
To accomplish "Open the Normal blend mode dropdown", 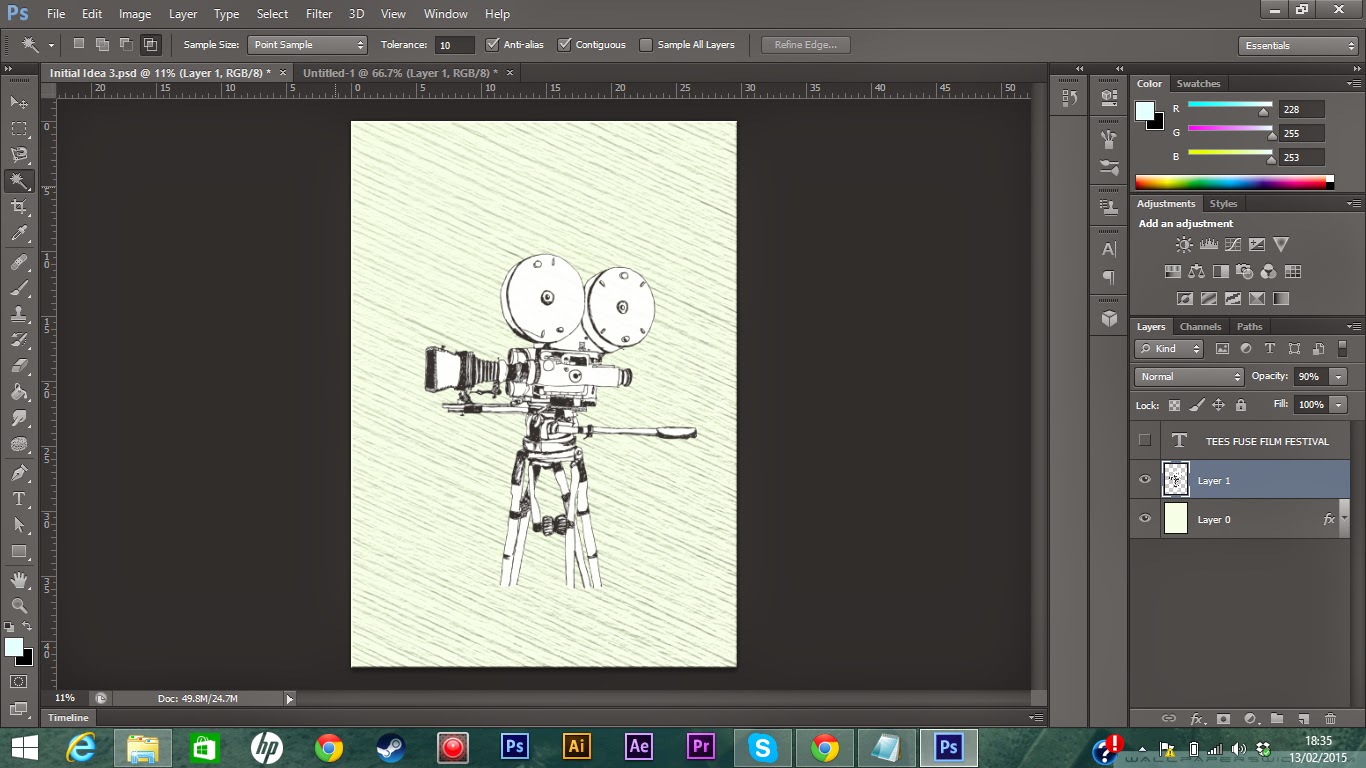I will click(x=1187, y=376).
